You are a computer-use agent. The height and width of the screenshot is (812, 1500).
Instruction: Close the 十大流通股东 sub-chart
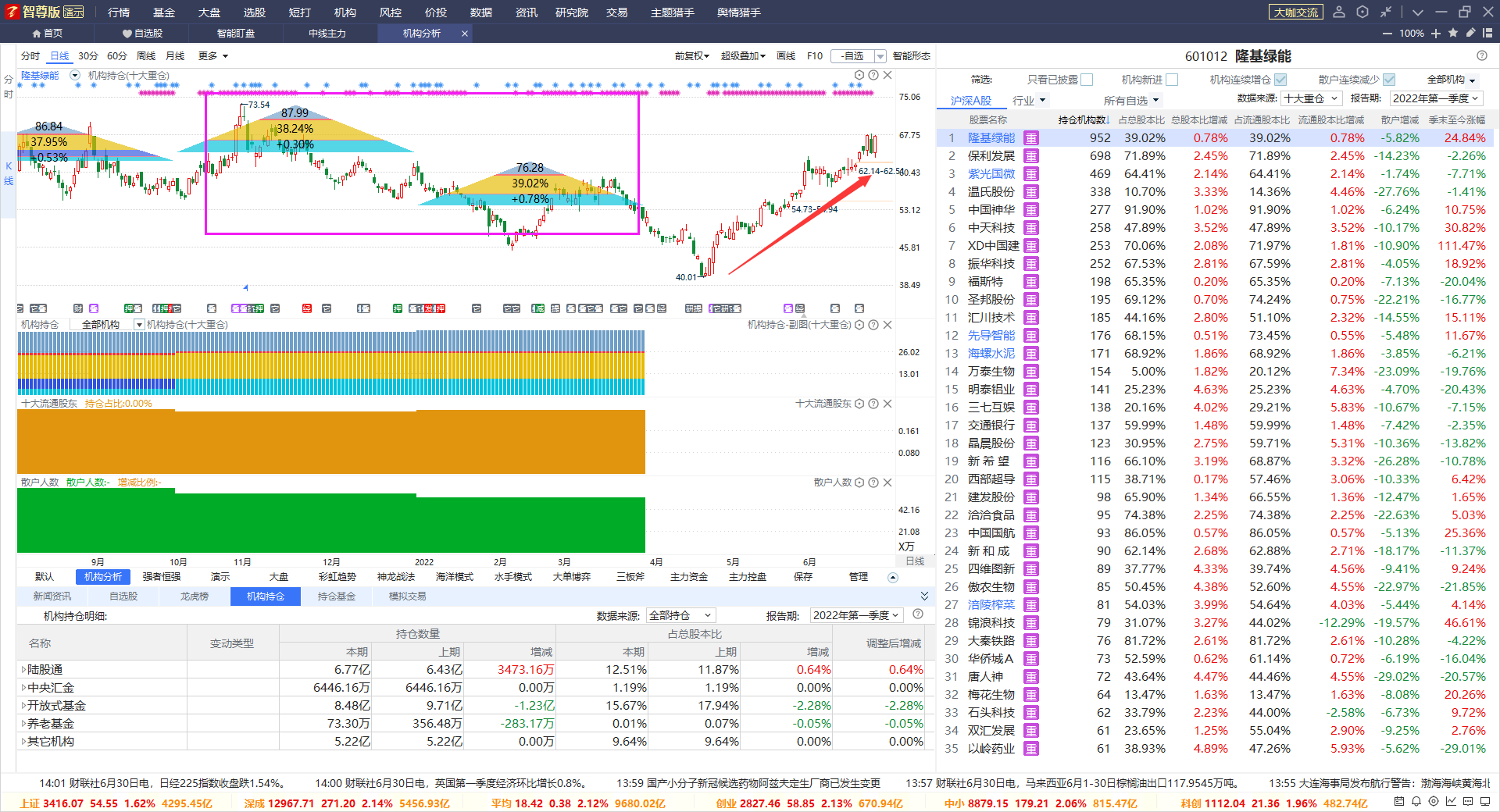[x=887, y=404]
